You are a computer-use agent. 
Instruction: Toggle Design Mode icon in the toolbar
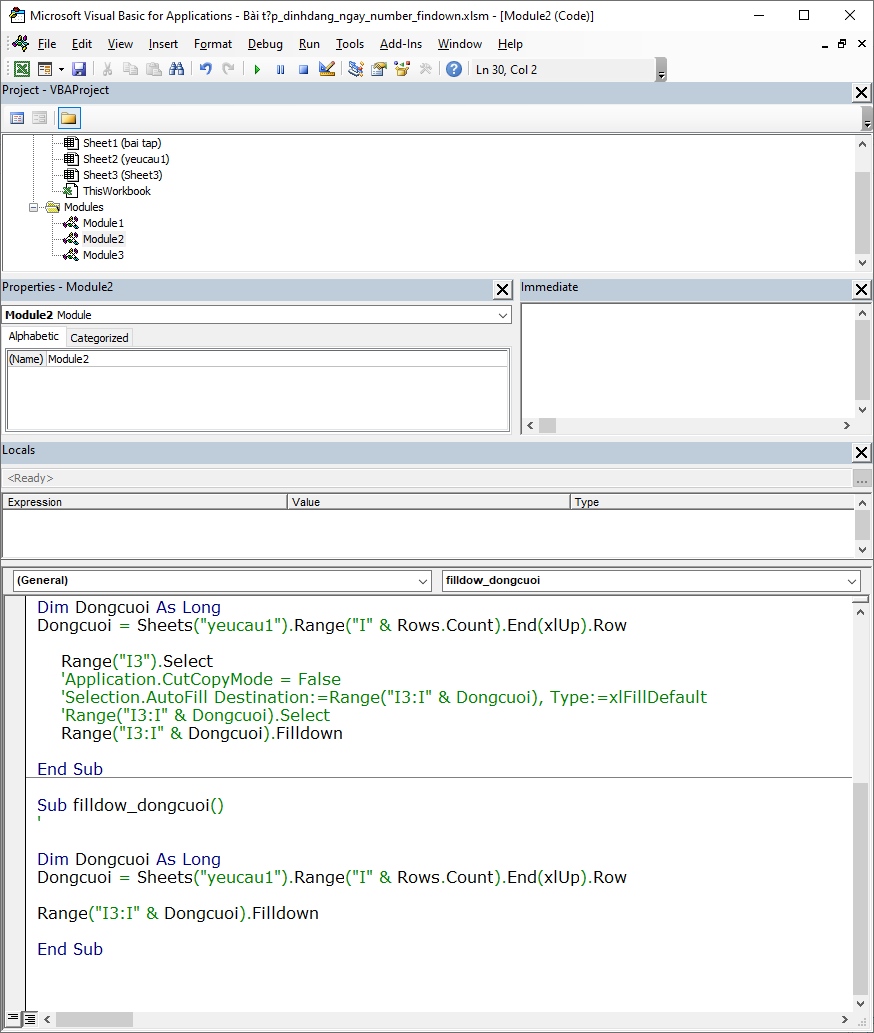326,69
